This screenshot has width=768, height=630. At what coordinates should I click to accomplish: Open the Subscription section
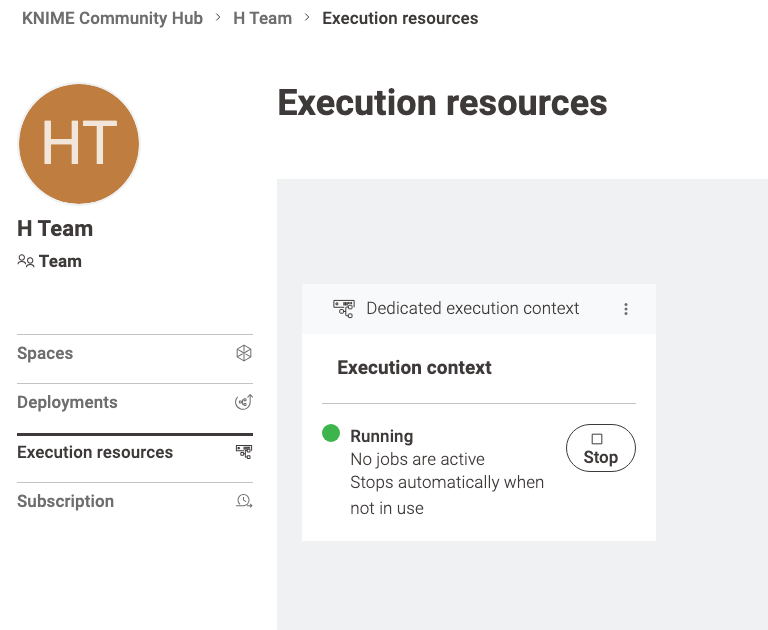click(135, 501)
